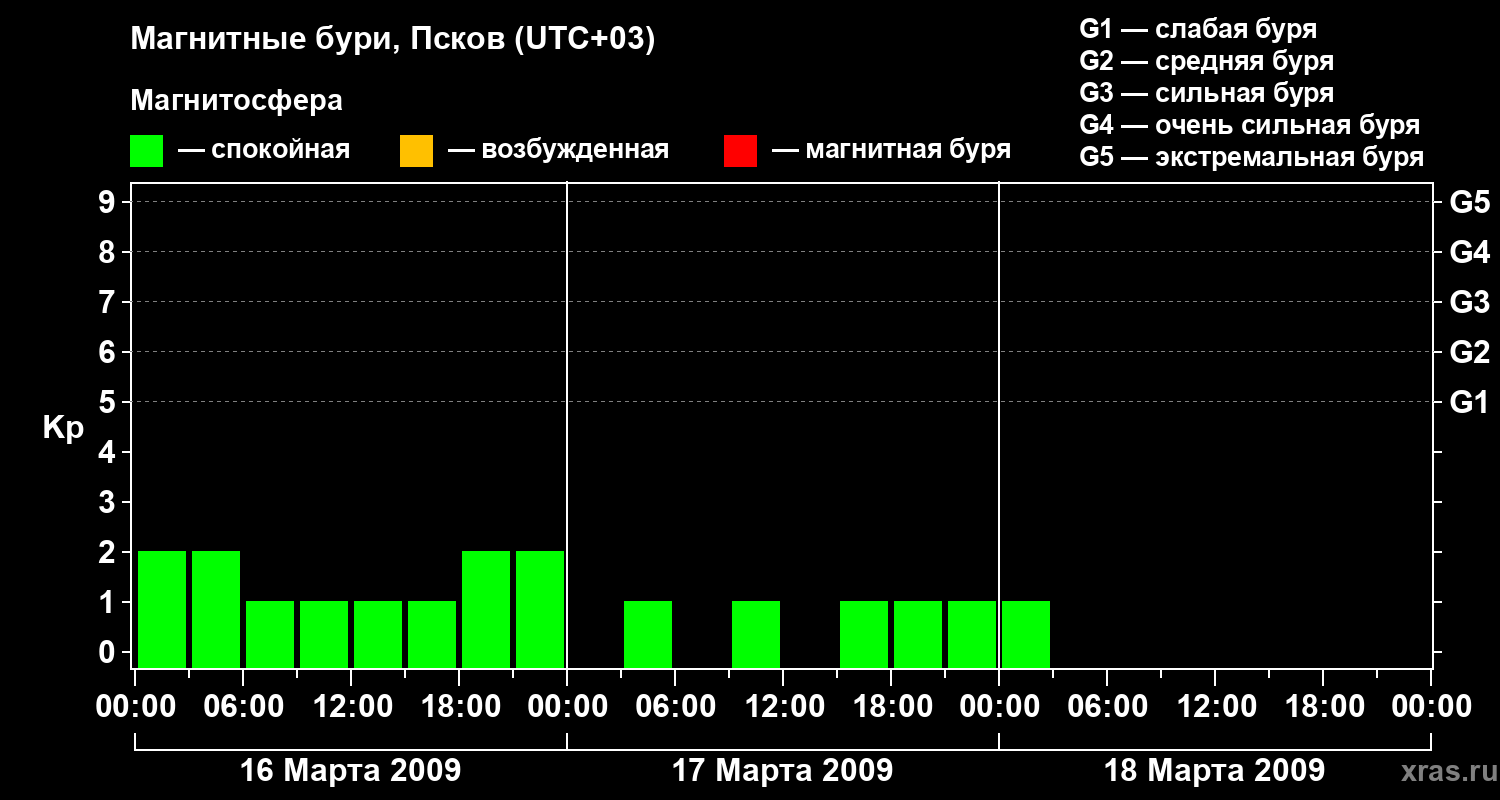Click the 'Магнитосфера' heading label
1500x800 pixels.
[x=236, y=101]
